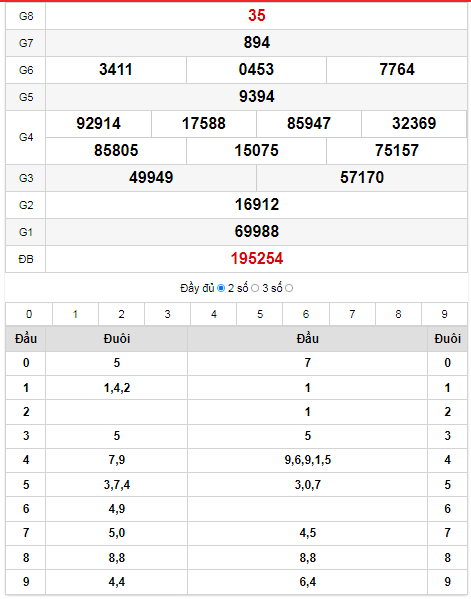
Task: Select G1 result 69988
Action: pos(257,232)
